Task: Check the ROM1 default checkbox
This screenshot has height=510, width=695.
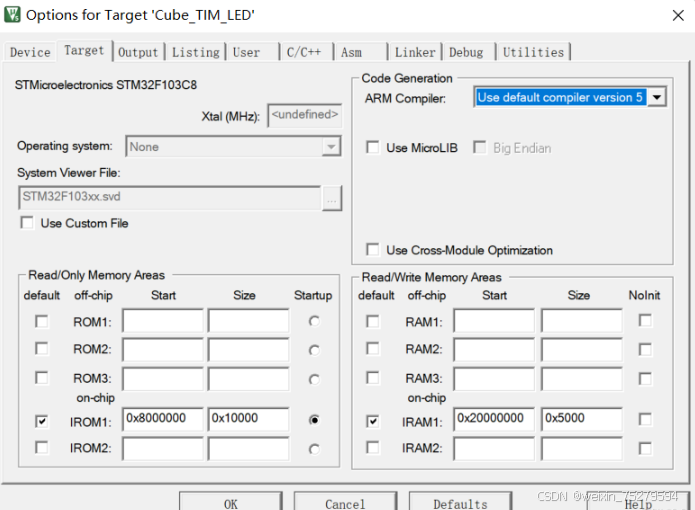Action: (42, 322)
